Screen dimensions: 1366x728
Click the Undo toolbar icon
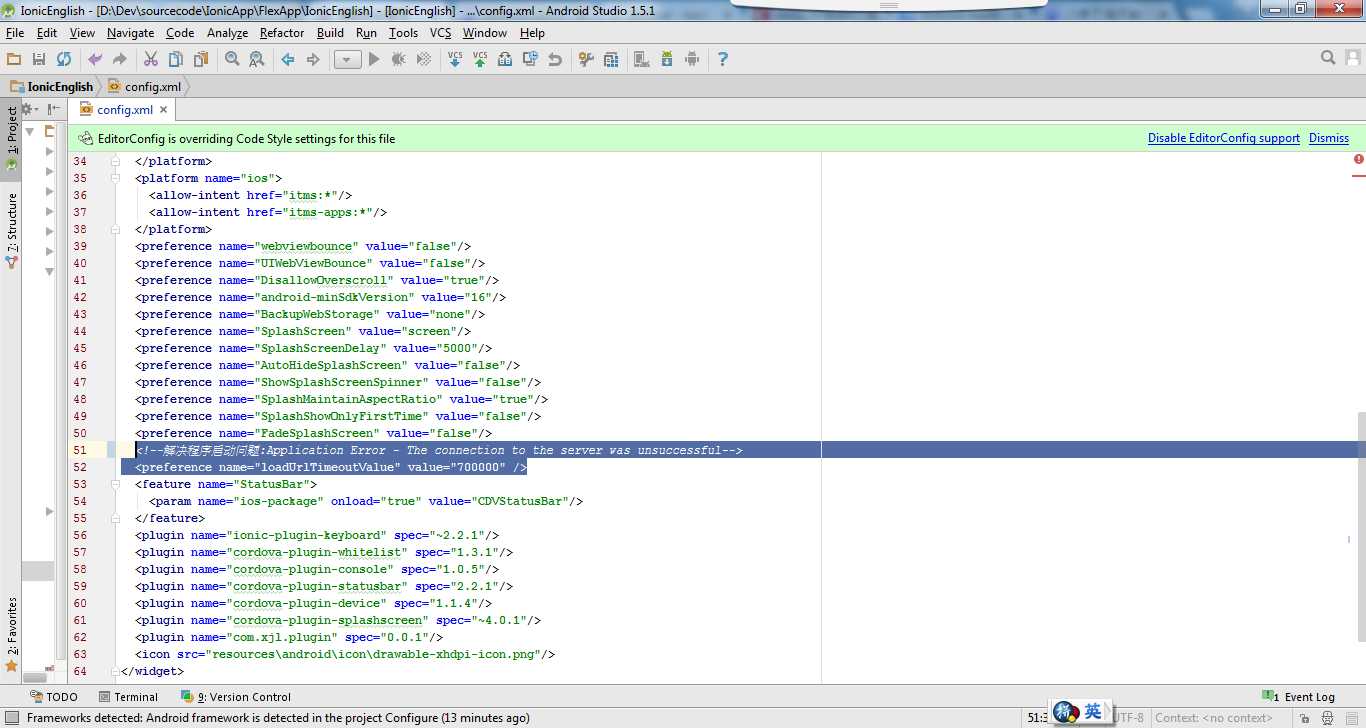(x=95, y=60)
